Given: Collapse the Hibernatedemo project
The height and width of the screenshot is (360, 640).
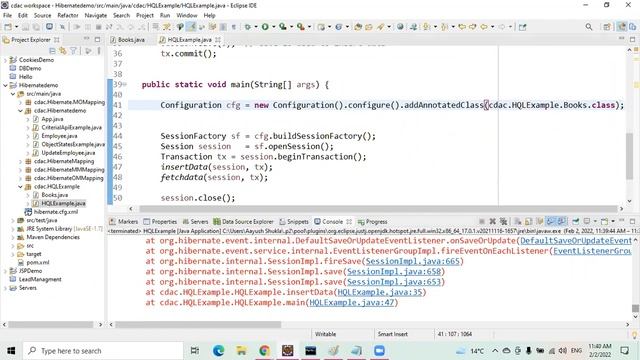Looking at the screenshot, I should (5, 85).
